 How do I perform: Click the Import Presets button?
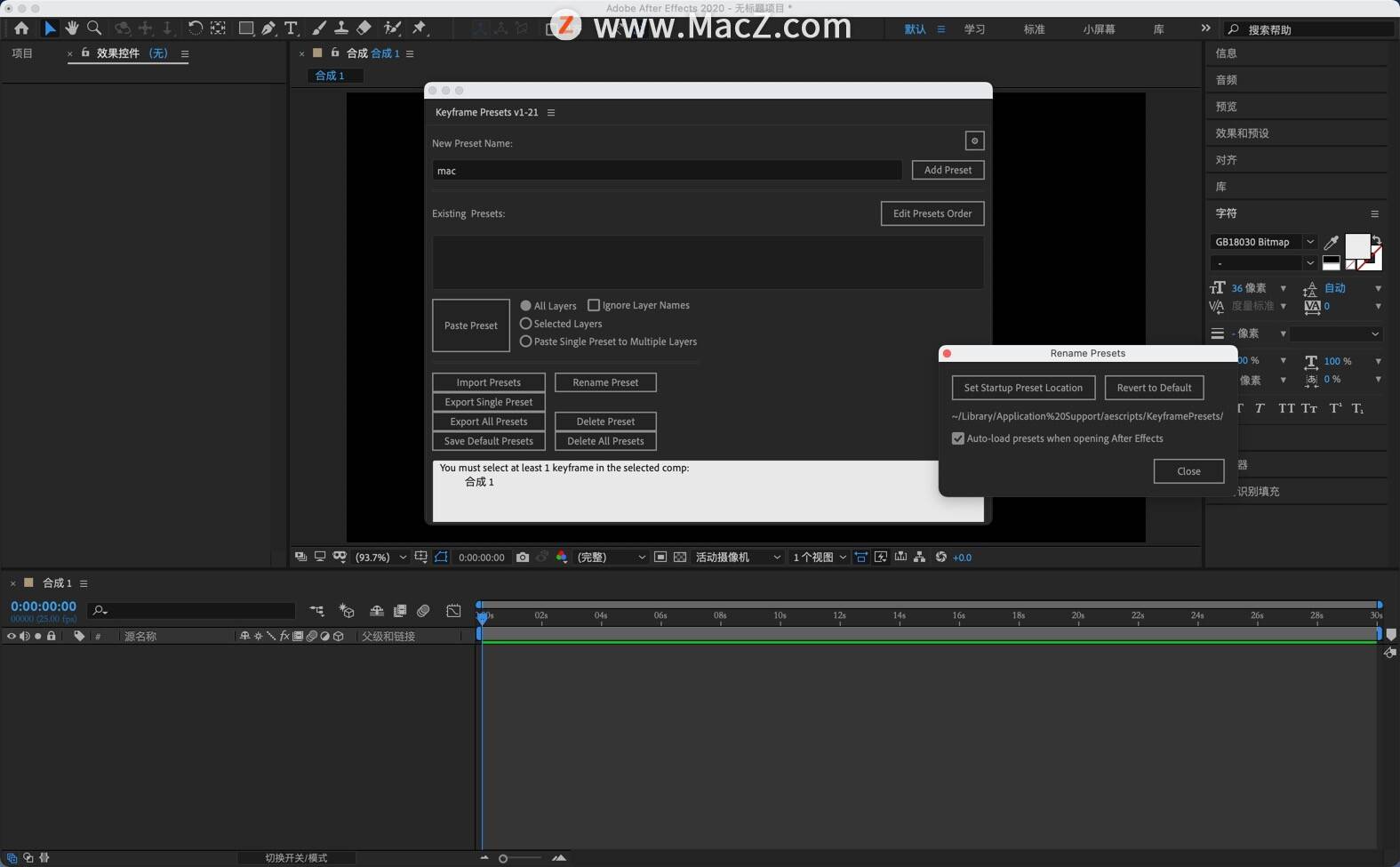[x=489, y=382]
